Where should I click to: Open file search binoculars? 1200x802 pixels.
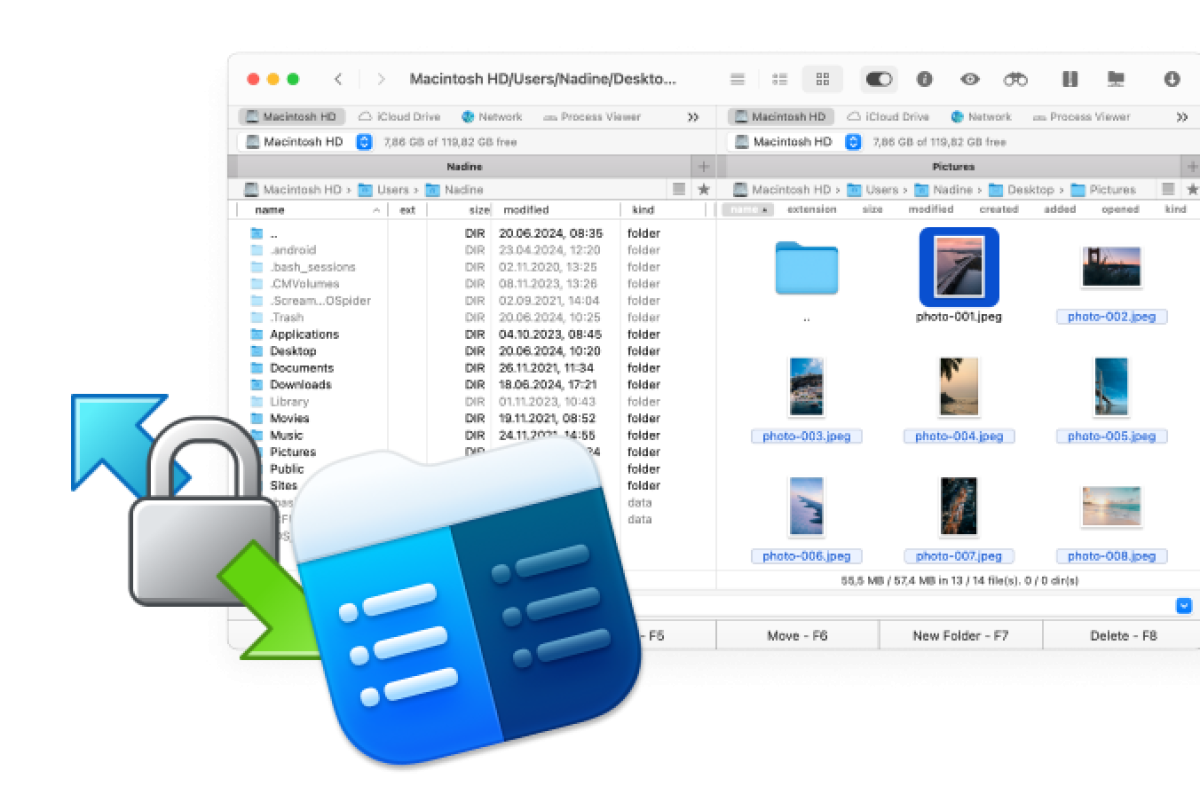(x=1016, y=79)
